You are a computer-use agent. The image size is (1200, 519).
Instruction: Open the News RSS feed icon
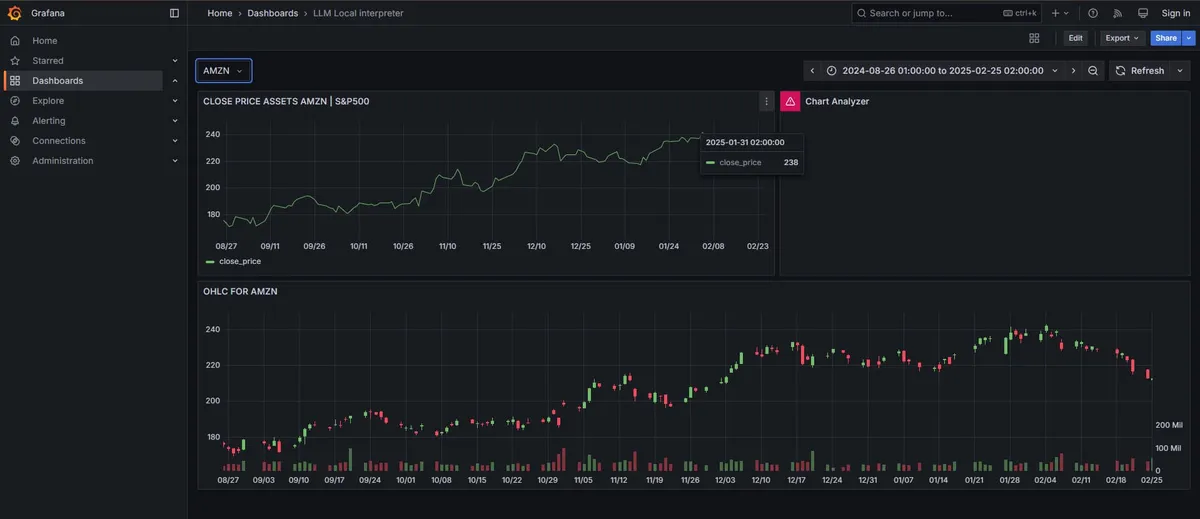[1118, 13]
